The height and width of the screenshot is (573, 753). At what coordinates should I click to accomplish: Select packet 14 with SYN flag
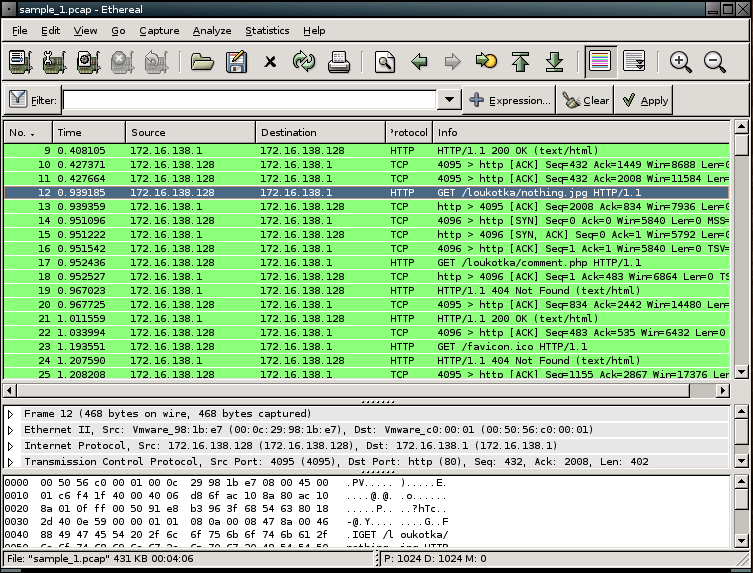click(x=366, y=221)
